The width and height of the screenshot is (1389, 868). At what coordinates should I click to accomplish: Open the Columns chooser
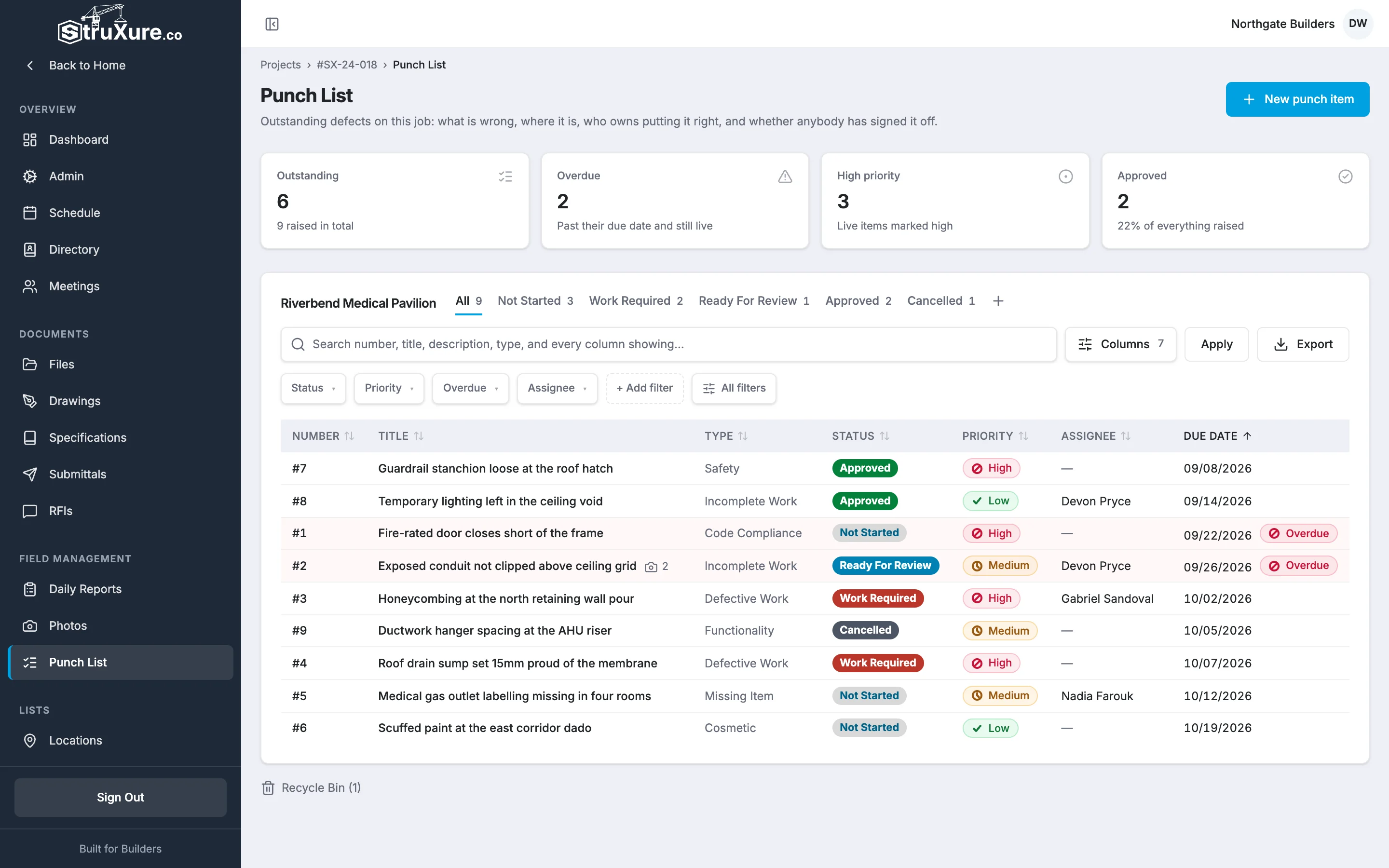pos(1120,344)
